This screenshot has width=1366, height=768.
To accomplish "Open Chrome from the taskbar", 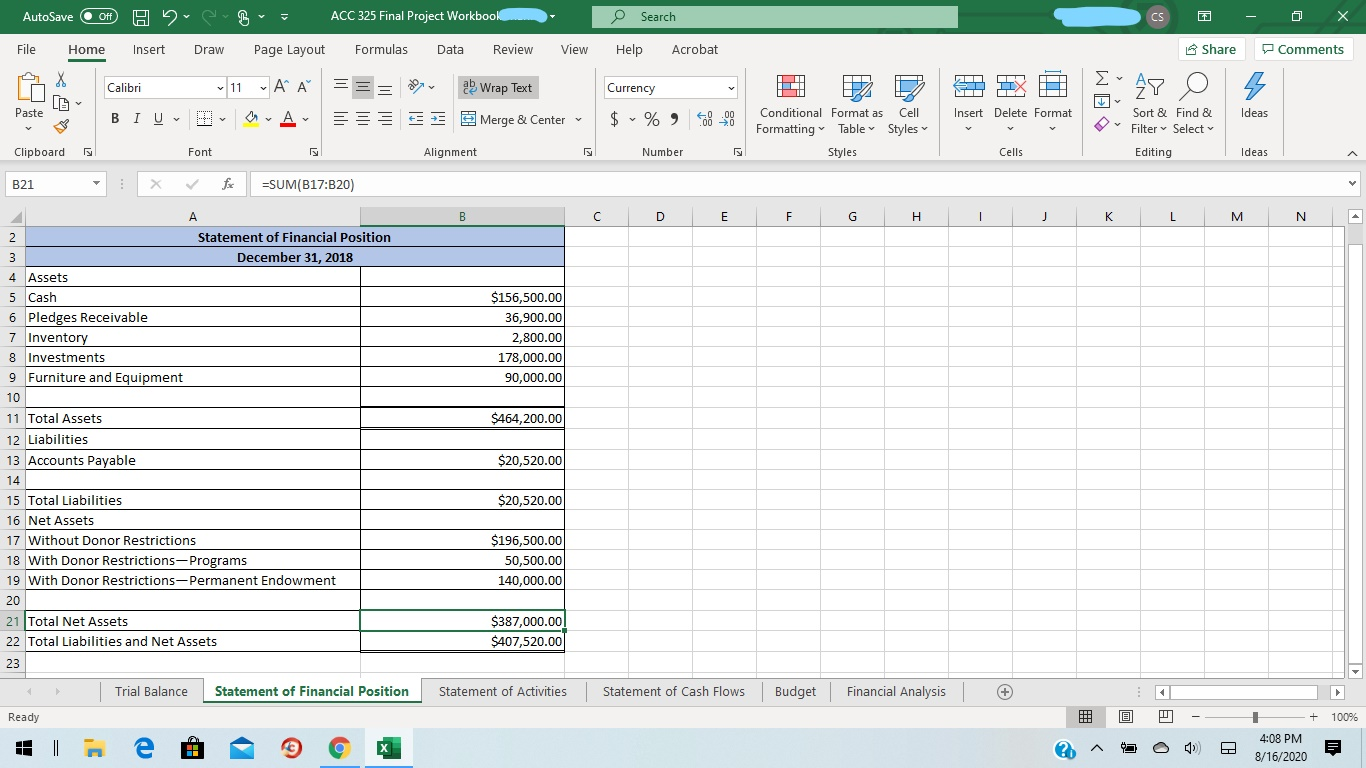I will tap(341, 748).
